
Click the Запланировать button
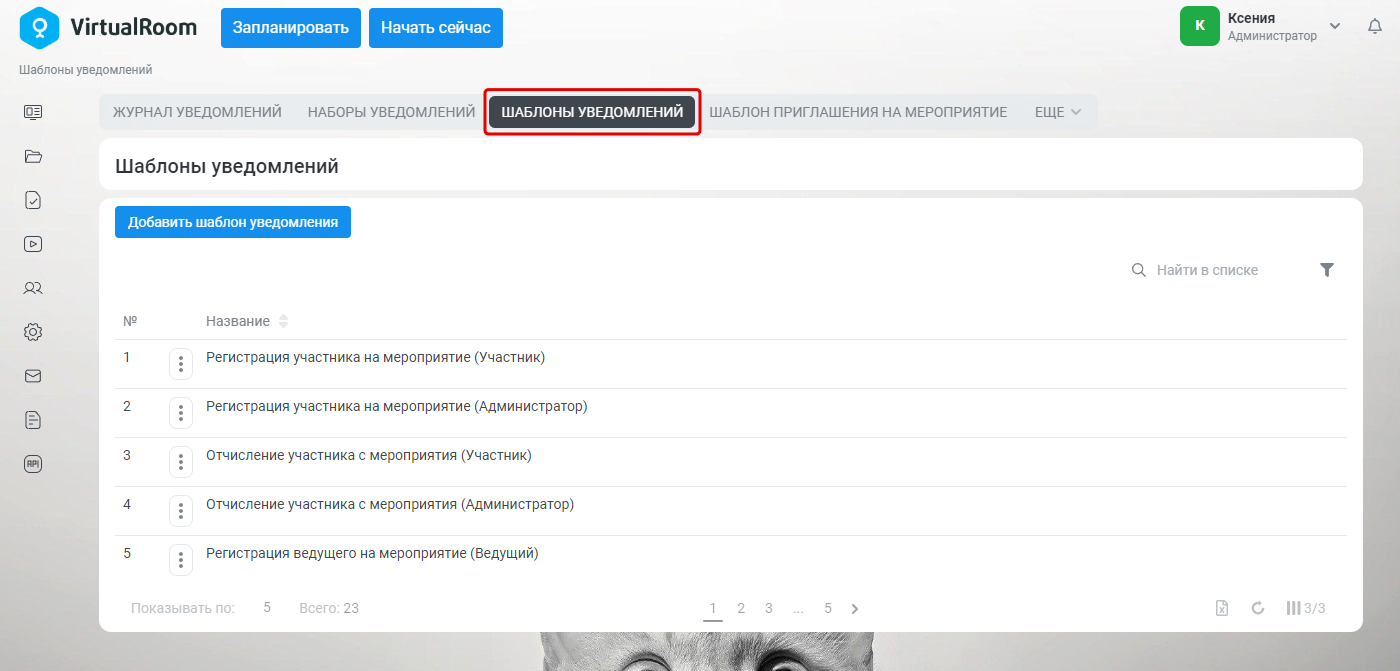coord(291,28)
